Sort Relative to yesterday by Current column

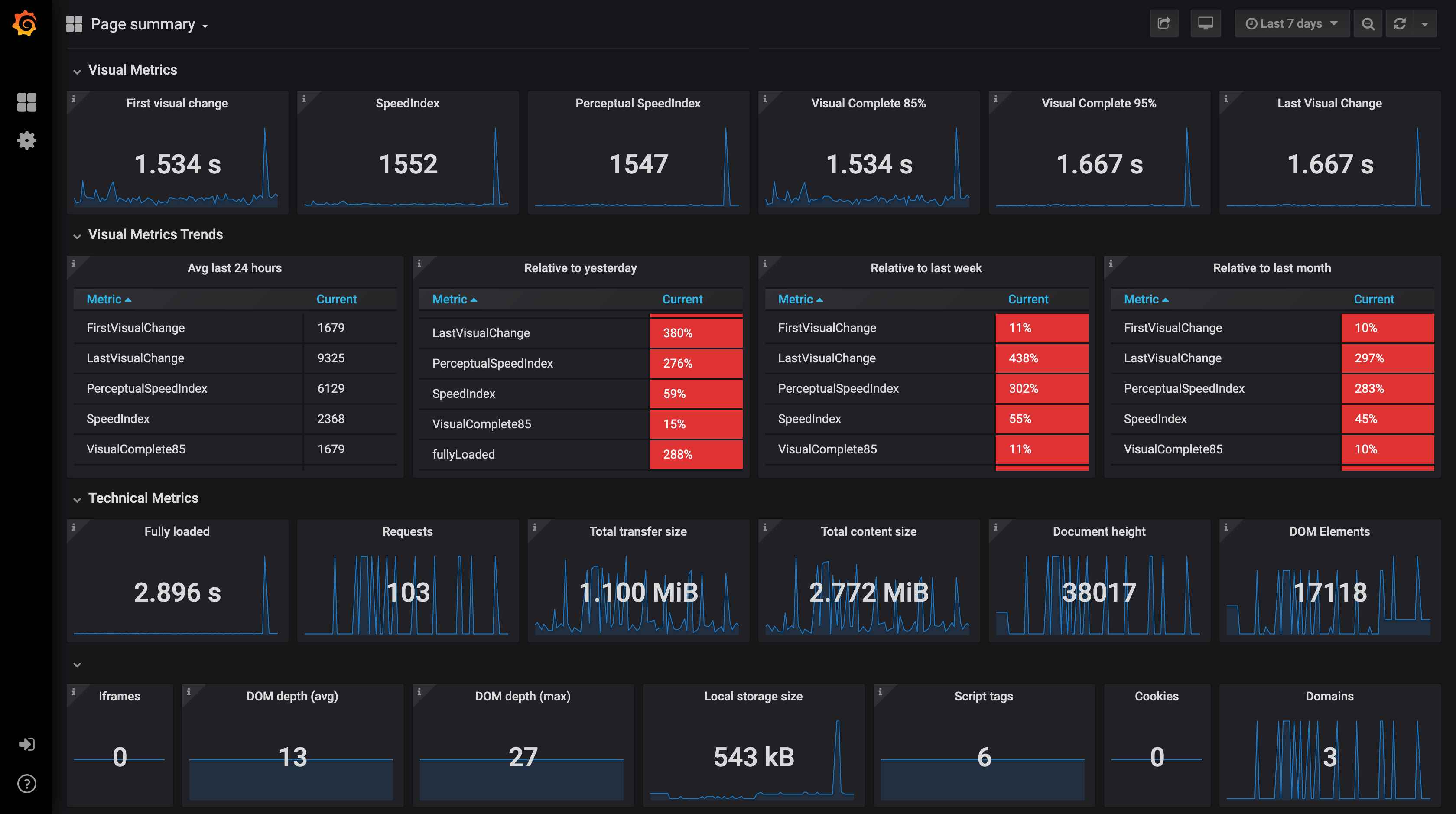(682, 299)
